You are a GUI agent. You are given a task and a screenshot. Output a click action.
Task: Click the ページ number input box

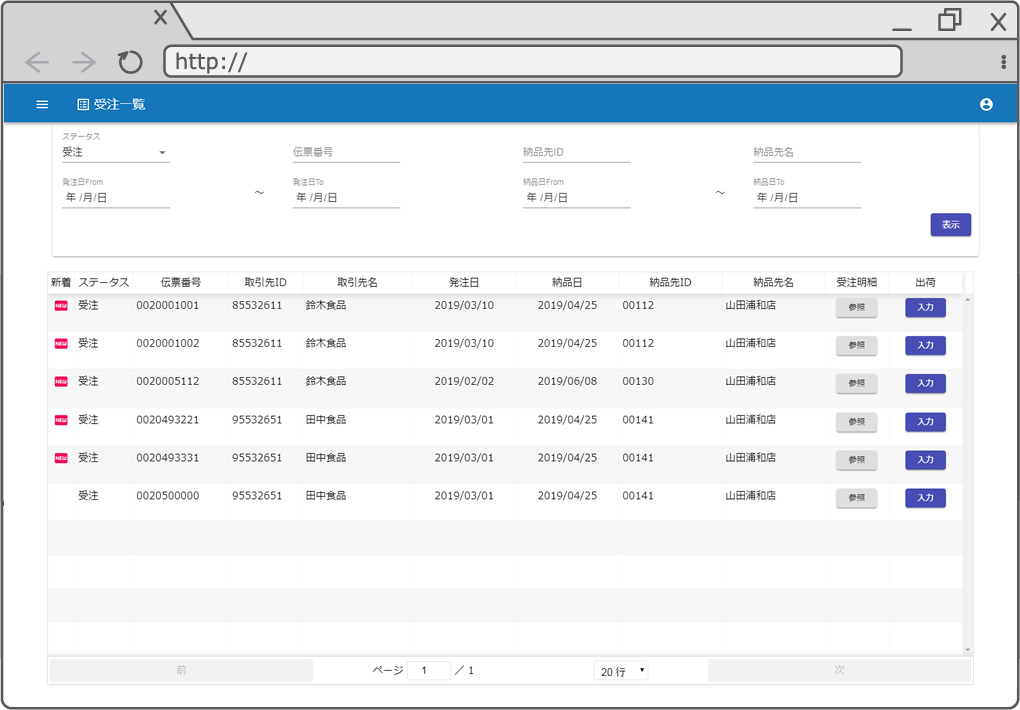click(428, 670)
